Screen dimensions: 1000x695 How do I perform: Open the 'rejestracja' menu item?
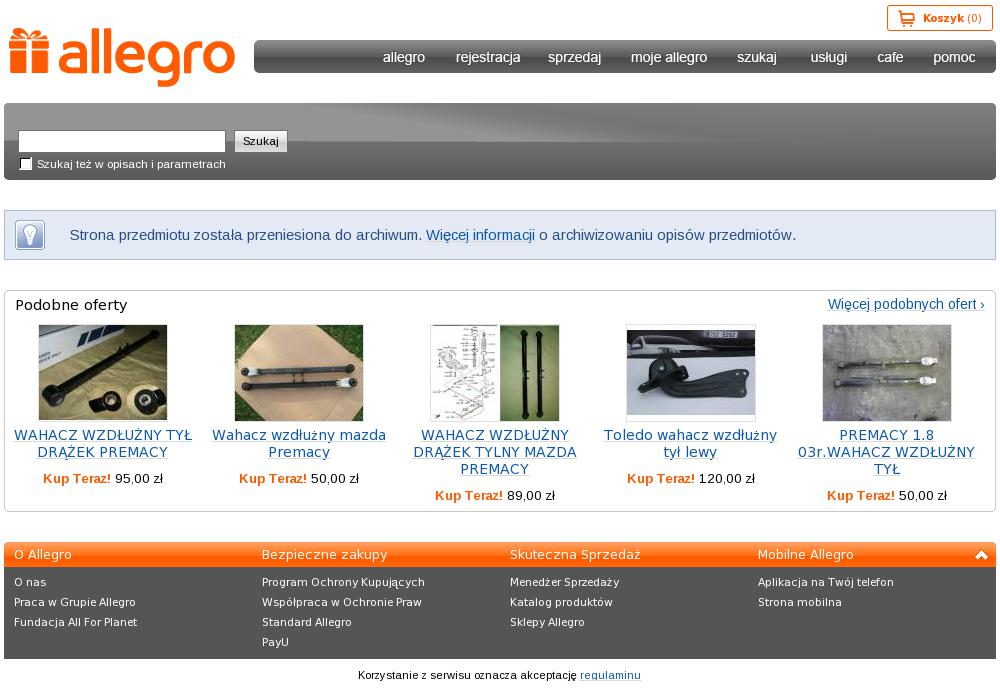click(488, 57)
